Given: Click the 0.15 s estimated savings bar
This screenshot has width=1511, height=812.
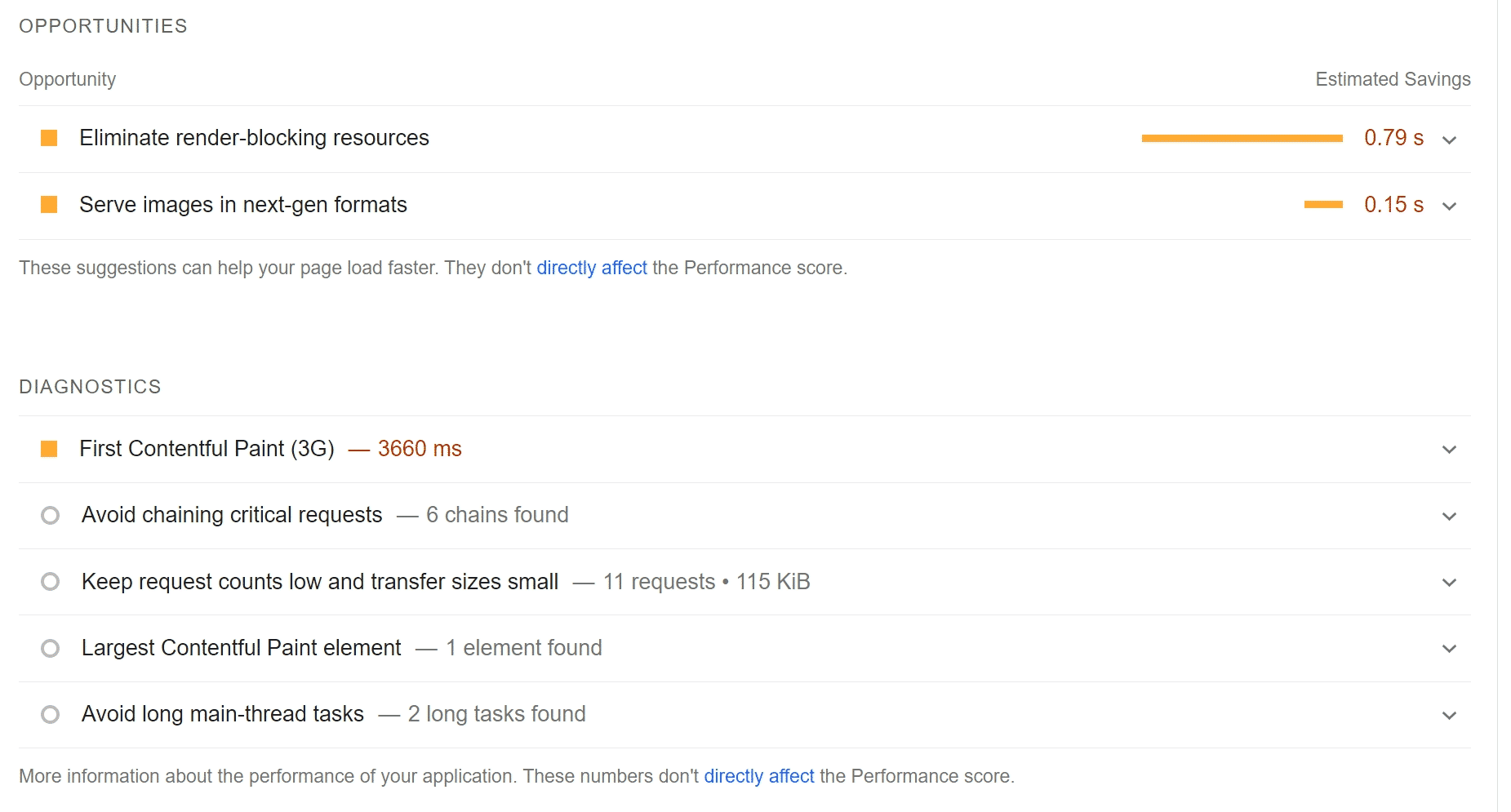Looking at the screenshot, I should point(1324,205).
